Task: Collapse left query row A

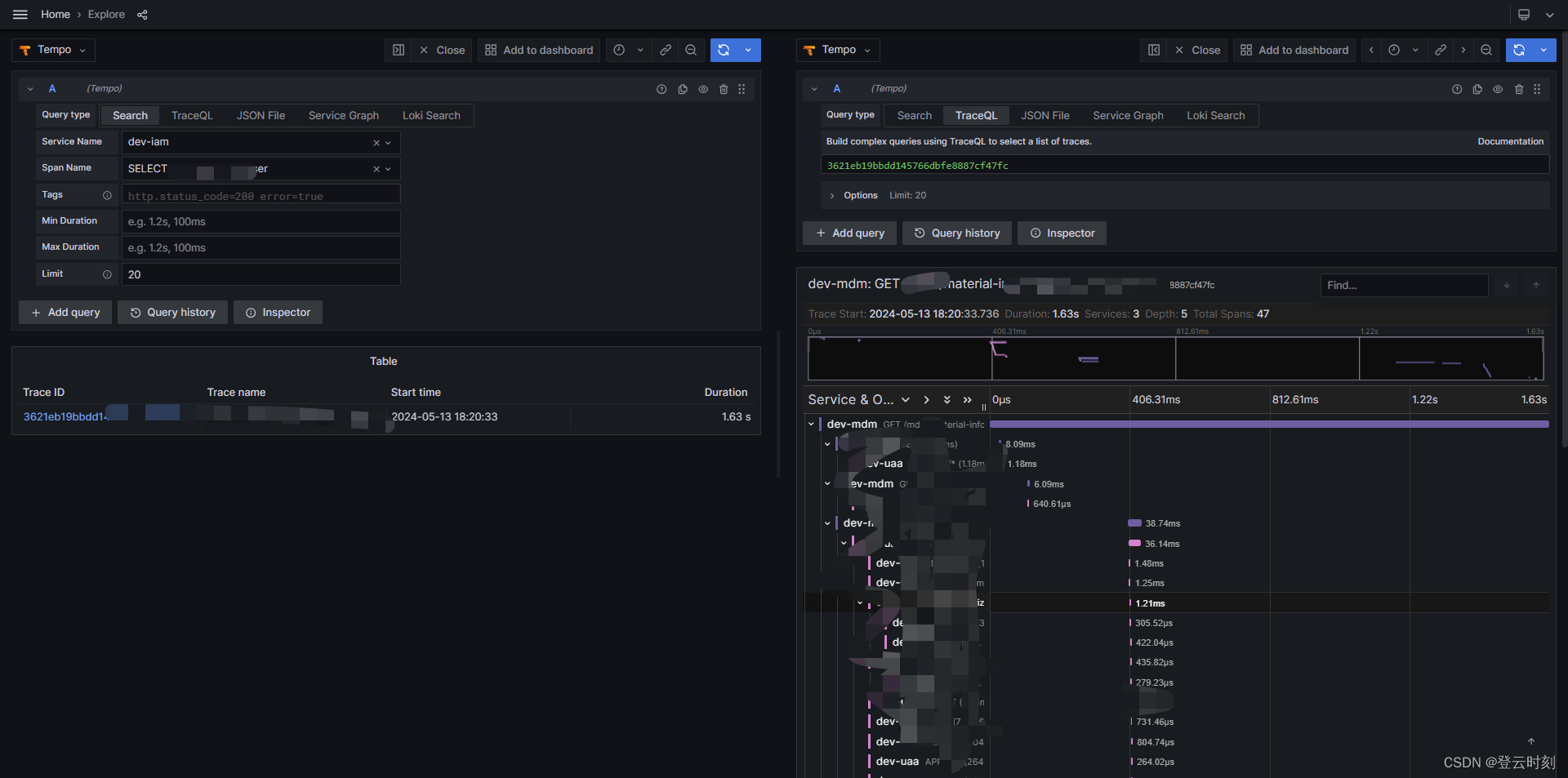Action: (30, 89)
